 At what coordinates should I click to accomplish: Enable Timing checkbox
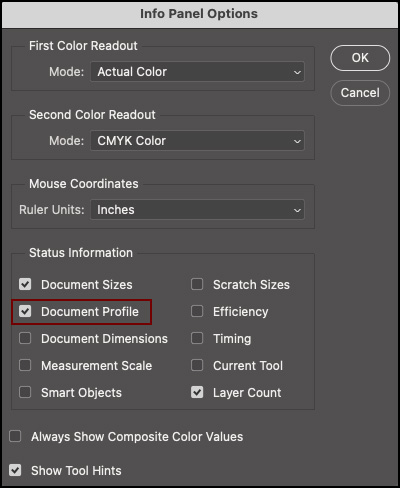coord(197,338)
